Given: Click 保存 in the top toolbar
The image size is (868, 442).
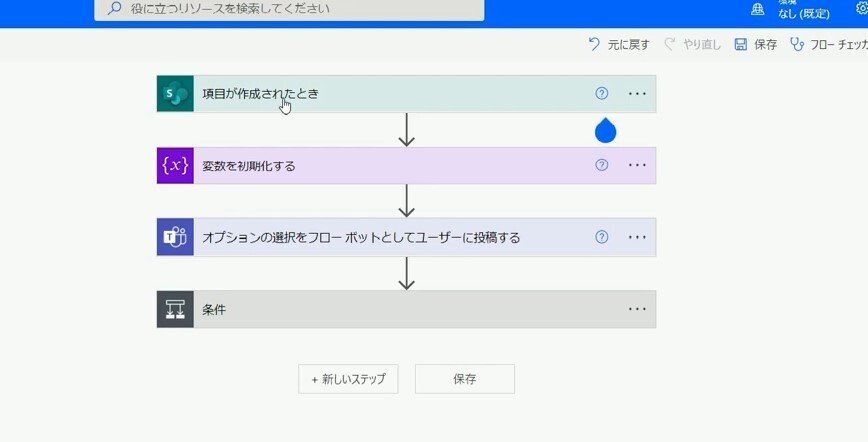Looking at the screenshot, I should pos(756,44).
